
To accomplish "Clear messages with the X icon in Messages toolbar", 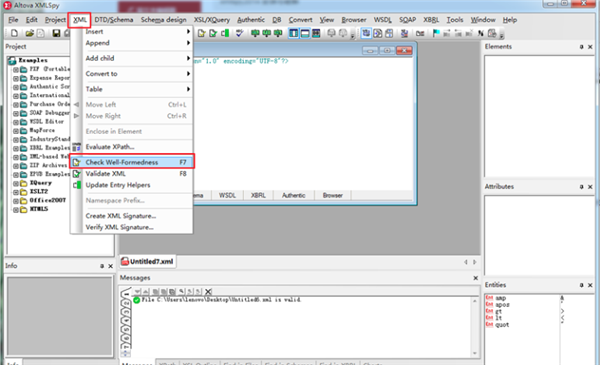I will click(208, 292).
